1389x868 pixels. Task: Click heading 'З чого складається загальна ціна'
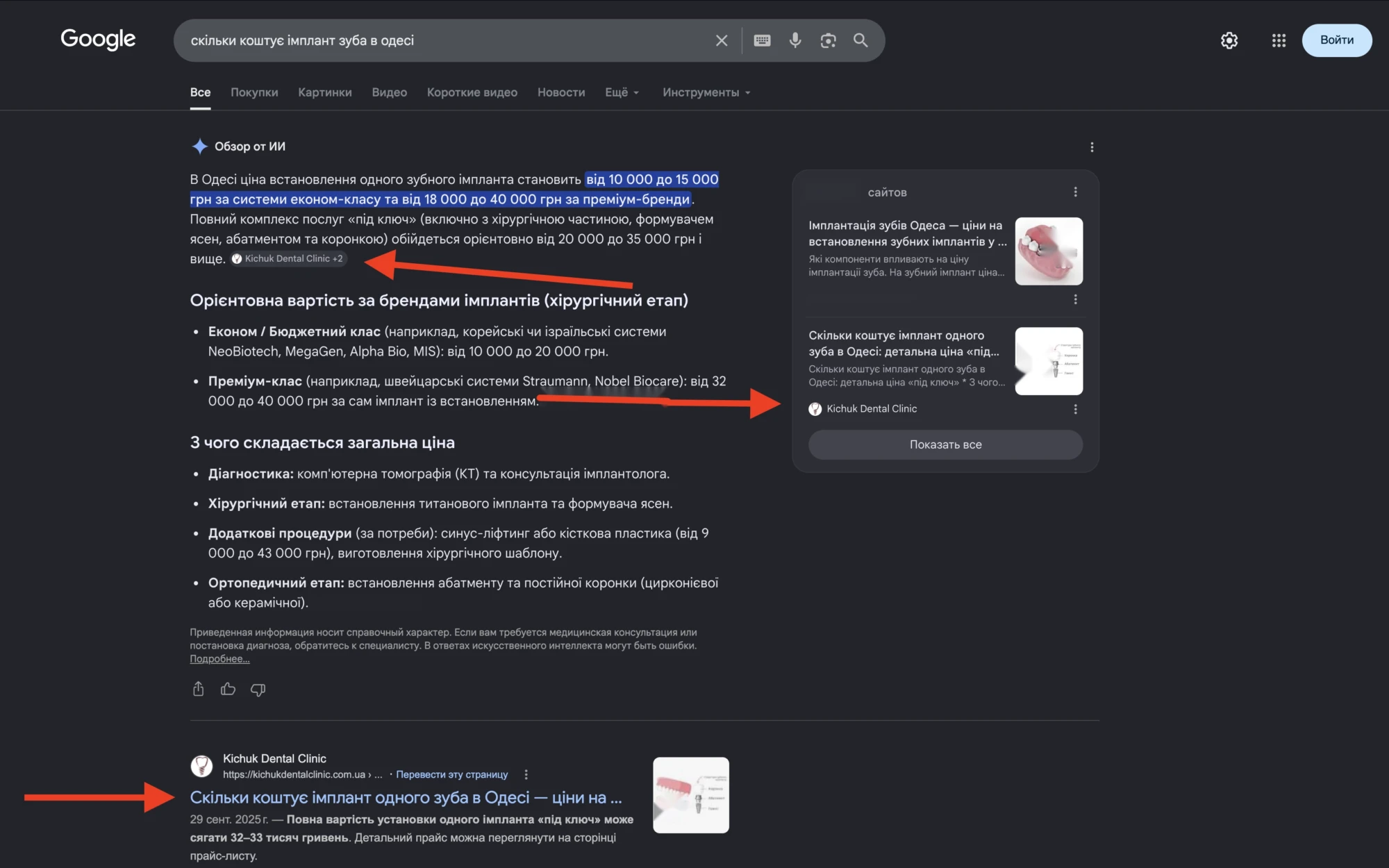point(322,442)
